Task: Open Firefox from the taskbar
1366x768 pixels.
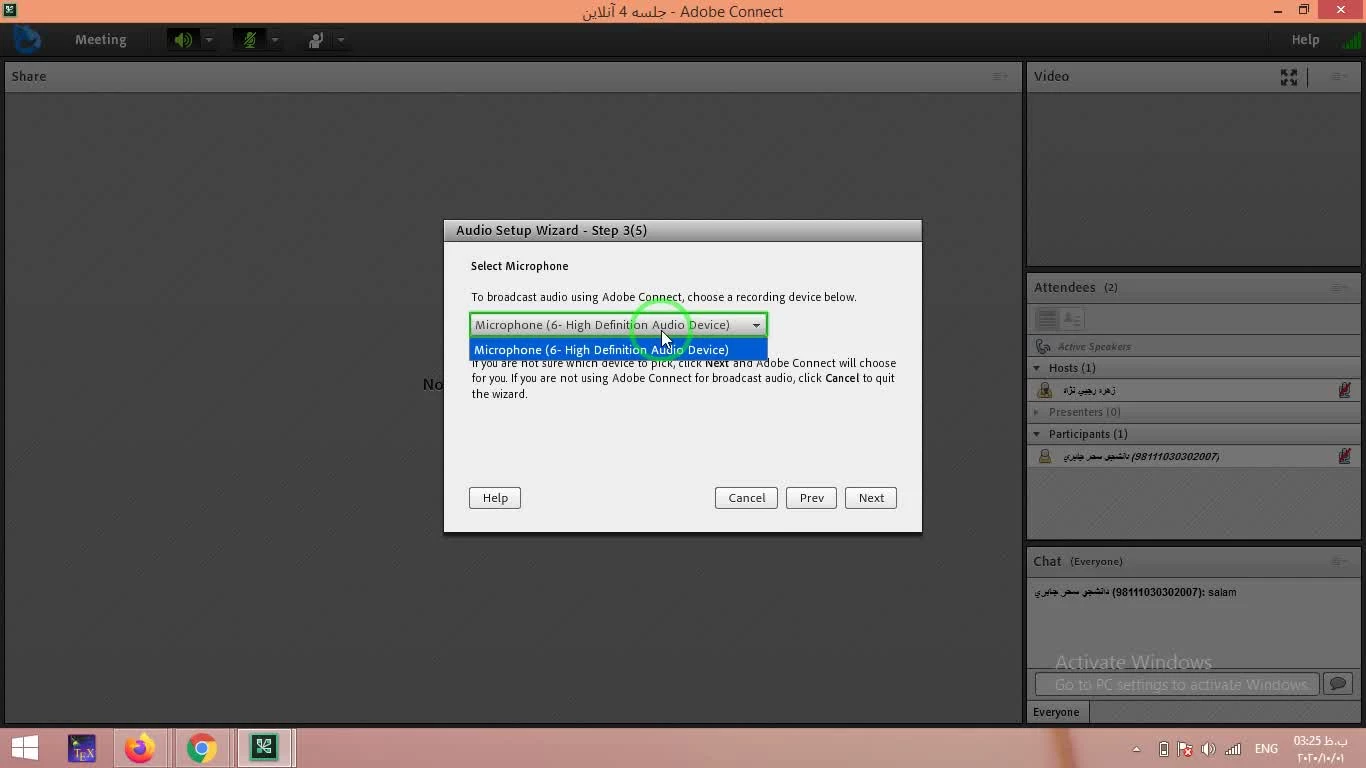Action: (140, 748)
